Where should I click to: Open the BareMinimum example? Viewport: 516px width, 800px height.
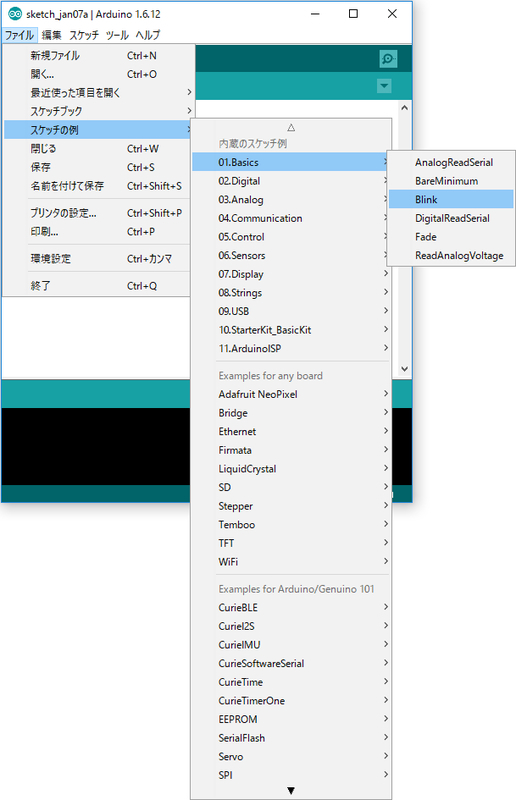pyautogui.click(x=451, y=181)
